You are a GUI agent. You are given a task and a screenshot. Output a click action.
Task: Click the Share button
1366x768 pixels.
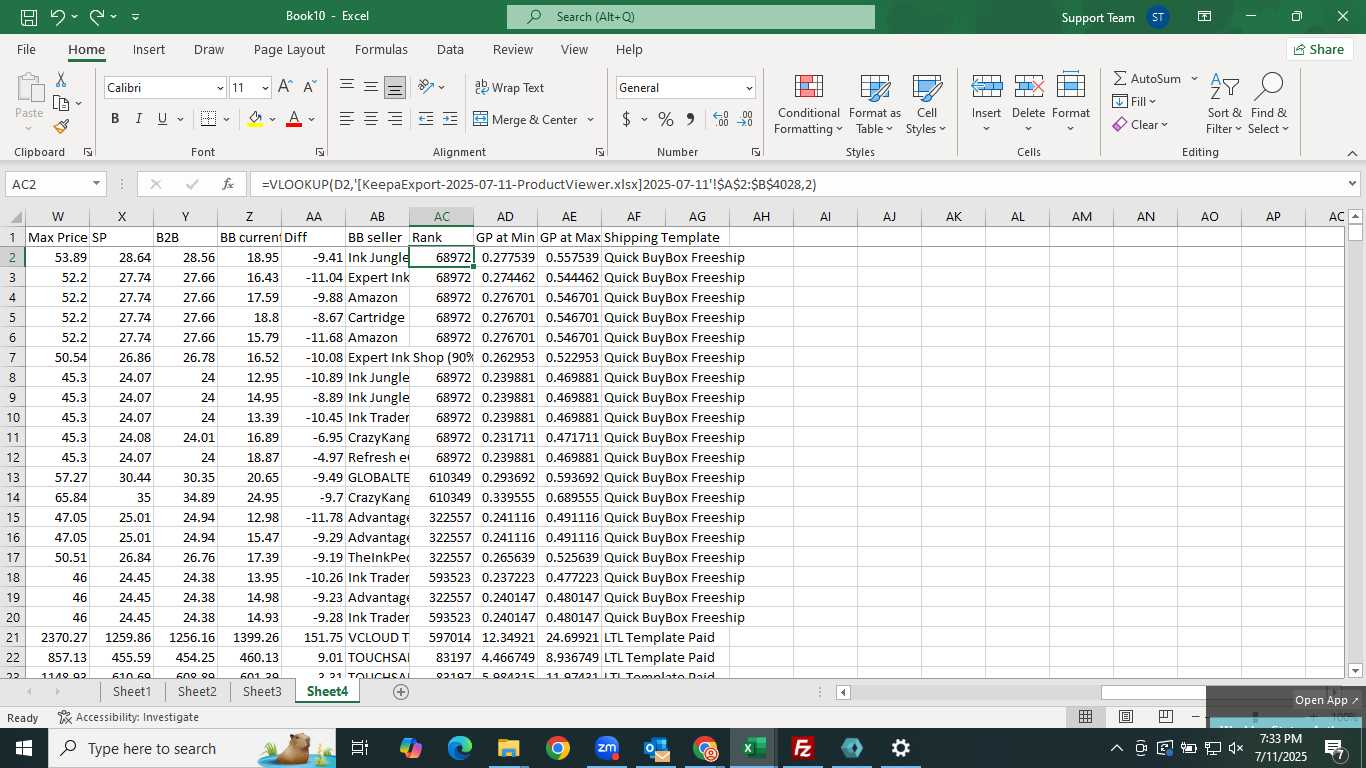pos(1319,49)
